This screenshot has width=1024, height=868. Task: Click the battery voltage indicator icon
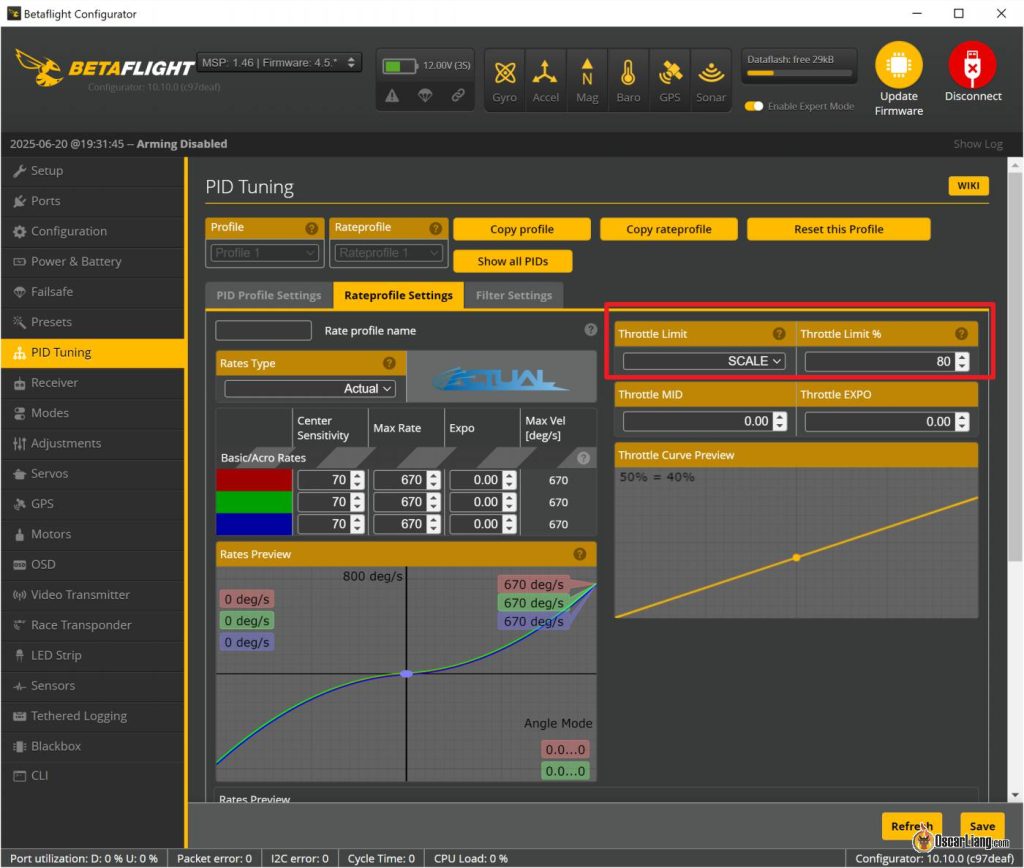click(x=400, y=66)
